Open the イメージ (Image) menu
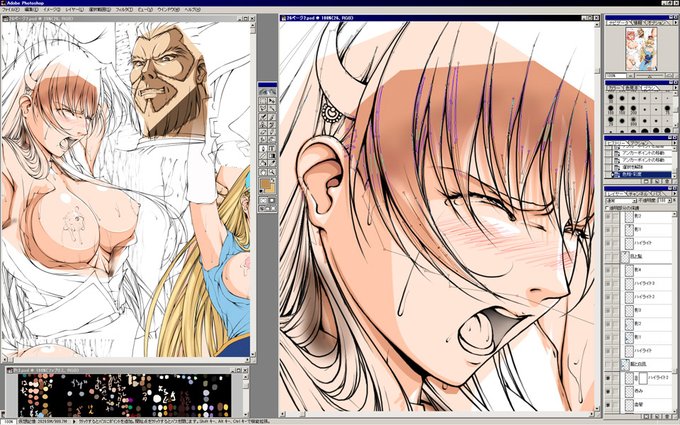Viewport: 680px width, 425px height. click(52, 9)
